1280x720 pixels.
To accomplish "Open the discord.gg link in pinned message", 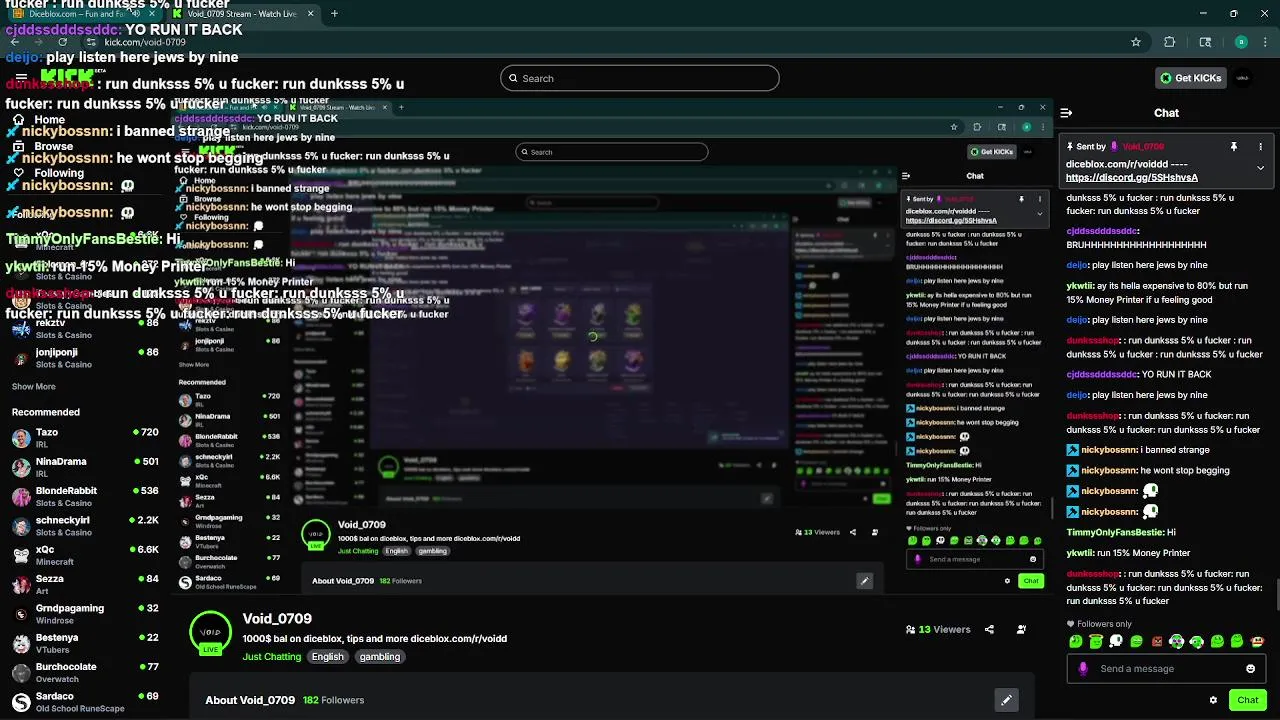I will (x=1132, y=177).
